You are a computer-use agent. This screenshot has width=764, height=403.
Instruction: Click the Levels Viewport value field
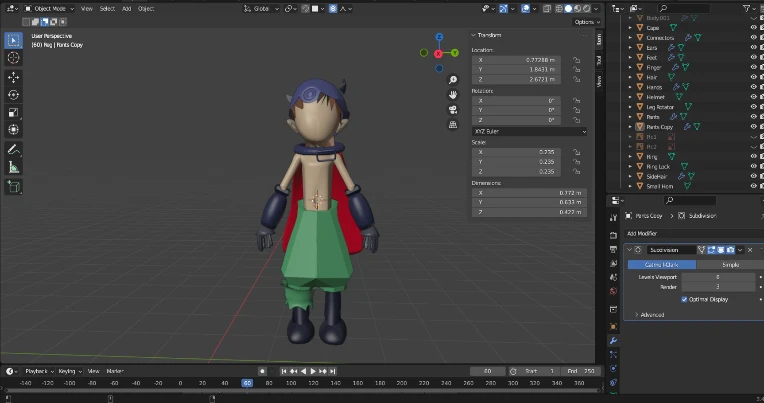tap(718, 277)
